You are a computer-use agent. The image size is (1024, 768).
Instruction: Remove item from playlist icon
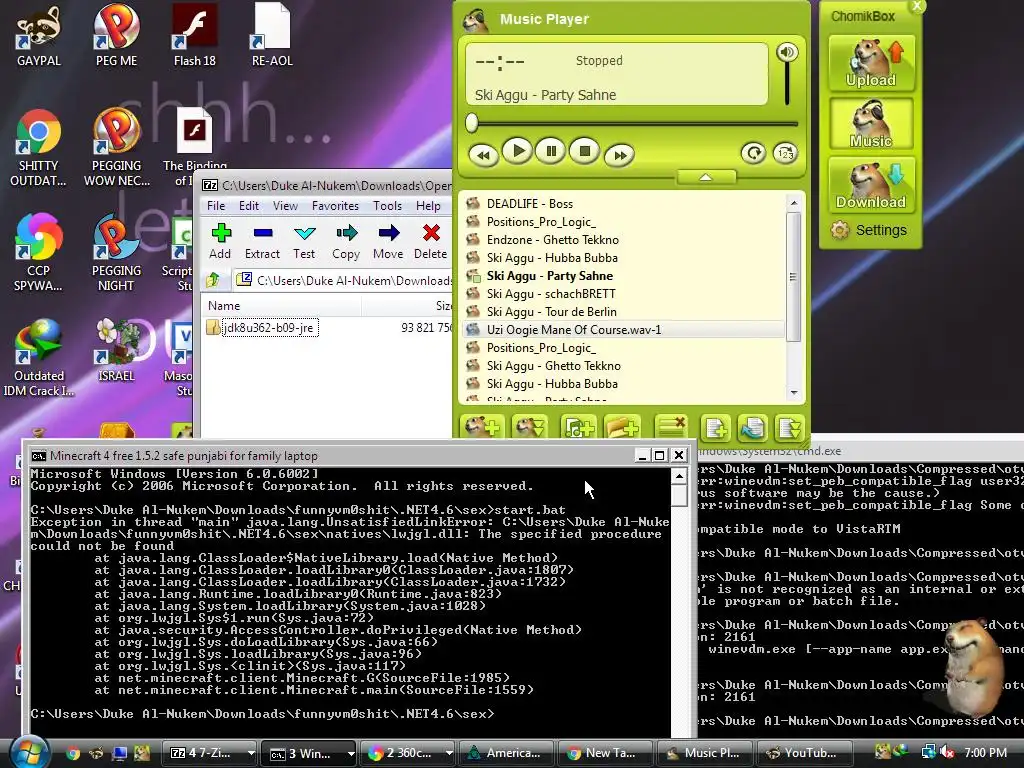pos(671,428)
